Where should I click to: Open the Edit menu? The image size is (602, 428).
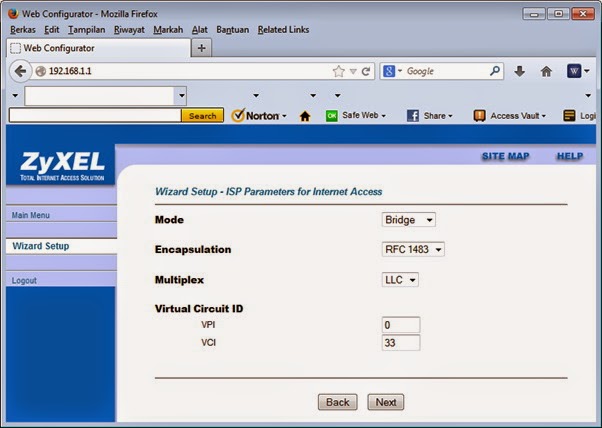click(51, 30)
